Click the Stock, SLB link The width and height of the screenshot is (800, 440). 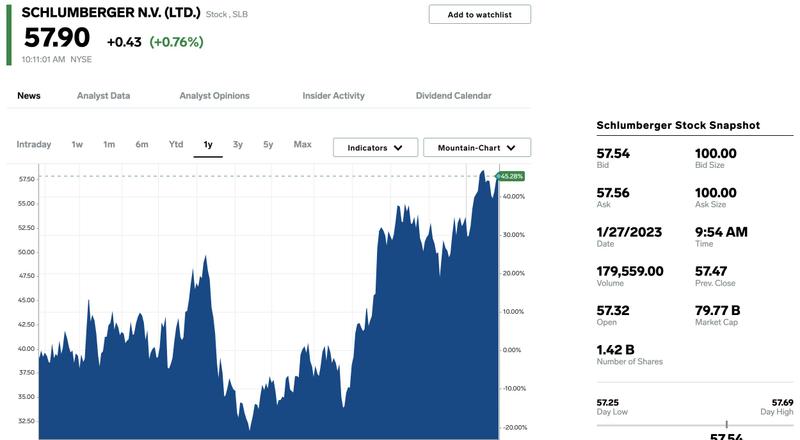pyautogui.click(x=227, y=14)
